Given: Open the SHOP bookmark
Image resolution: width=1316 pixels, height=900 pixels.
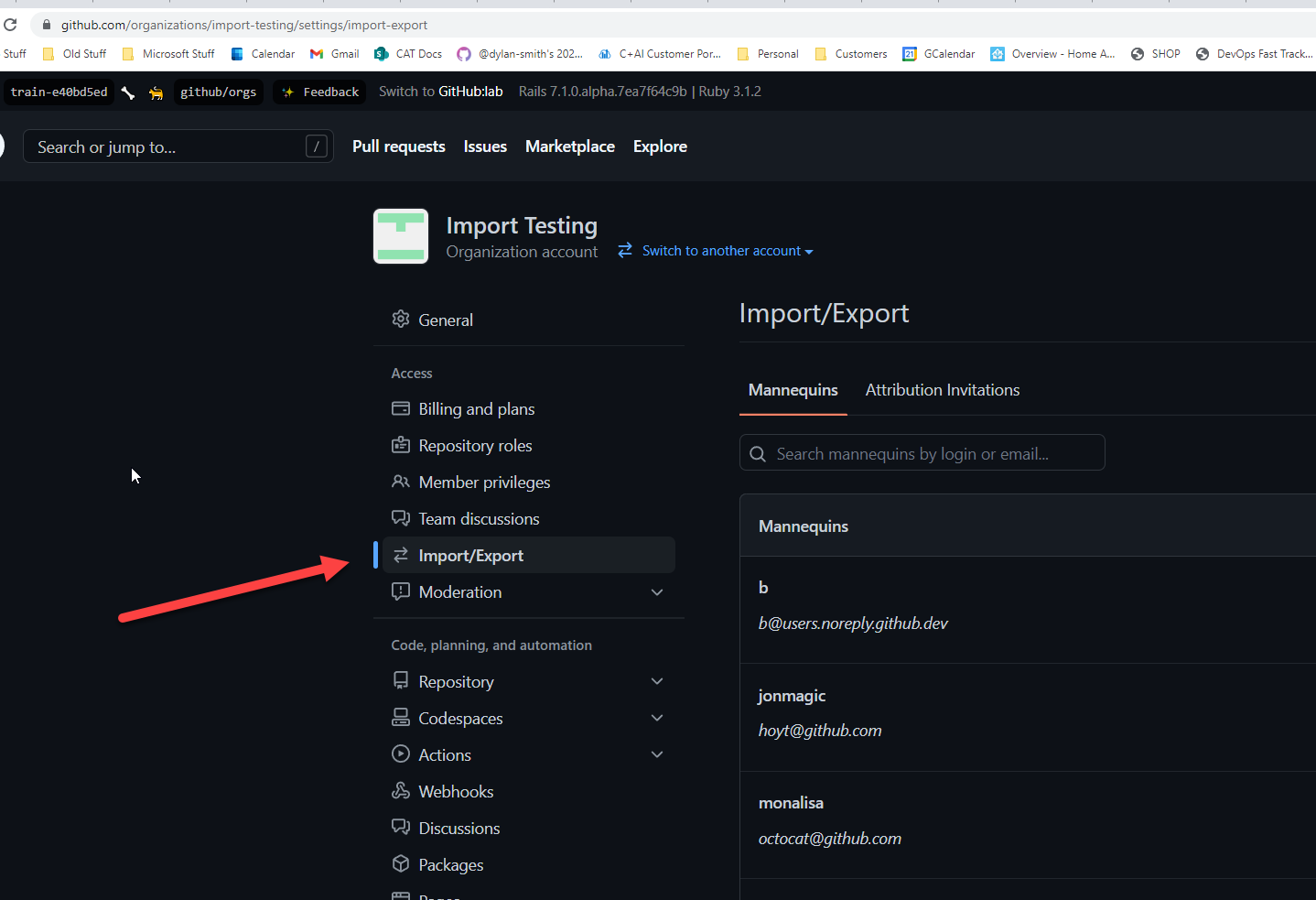Looking at the screenshot, I should coord(1156,54).
